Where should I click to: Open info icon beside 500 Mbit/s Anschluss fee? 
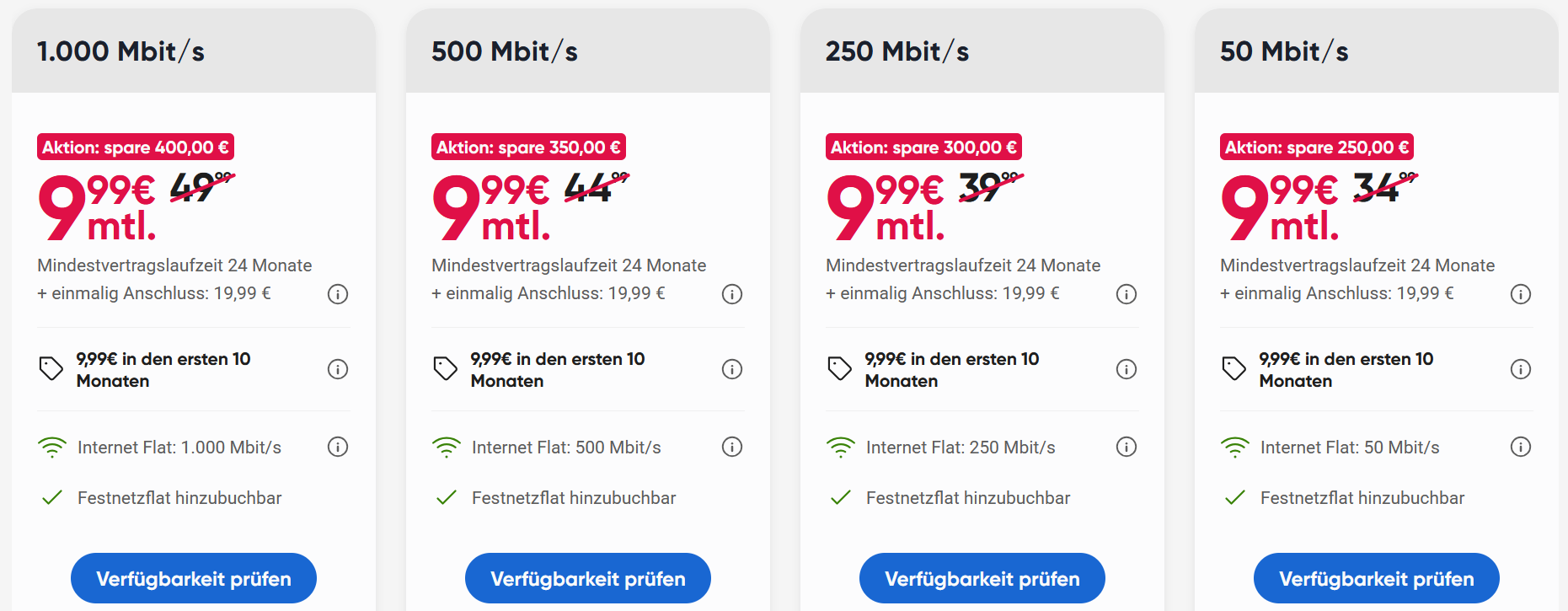732,294
